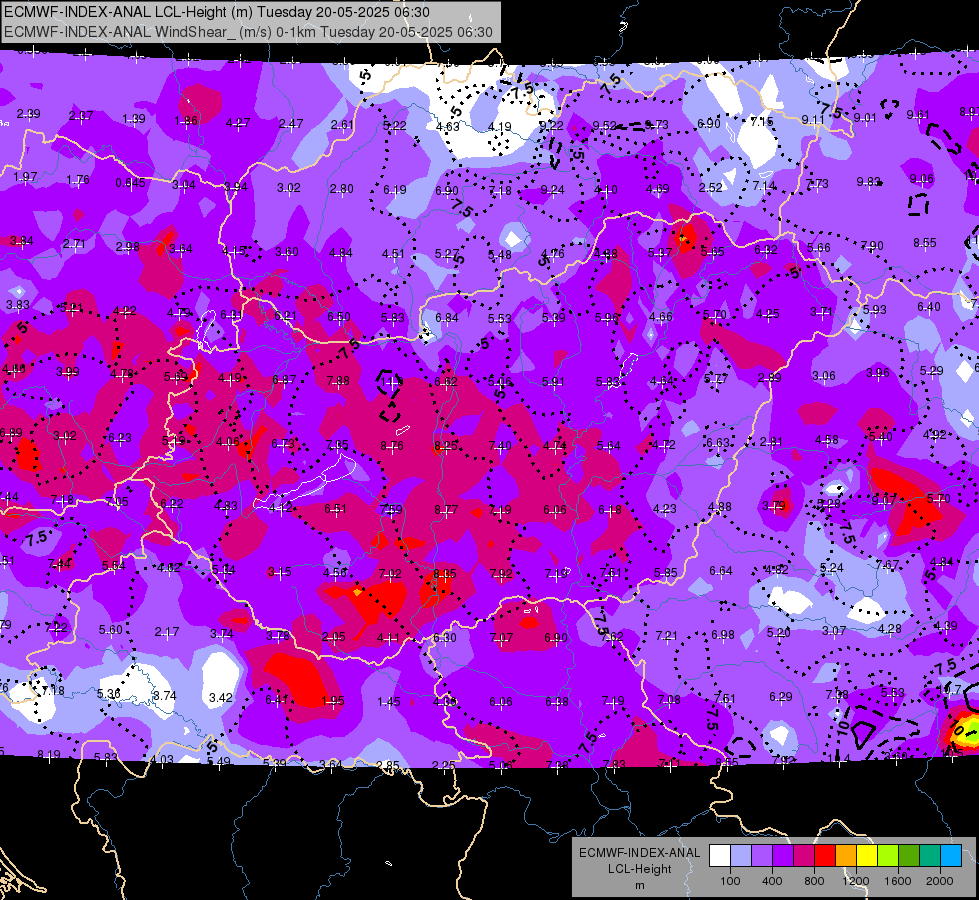Click the wind shear value 1.95

tap(333, 701)
